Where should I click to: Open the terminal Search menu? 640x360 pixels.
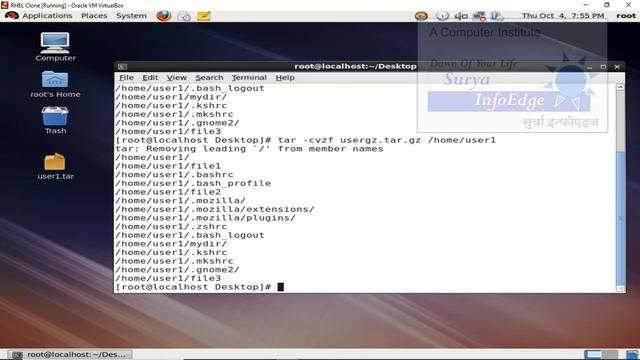(x=209, y=78)
